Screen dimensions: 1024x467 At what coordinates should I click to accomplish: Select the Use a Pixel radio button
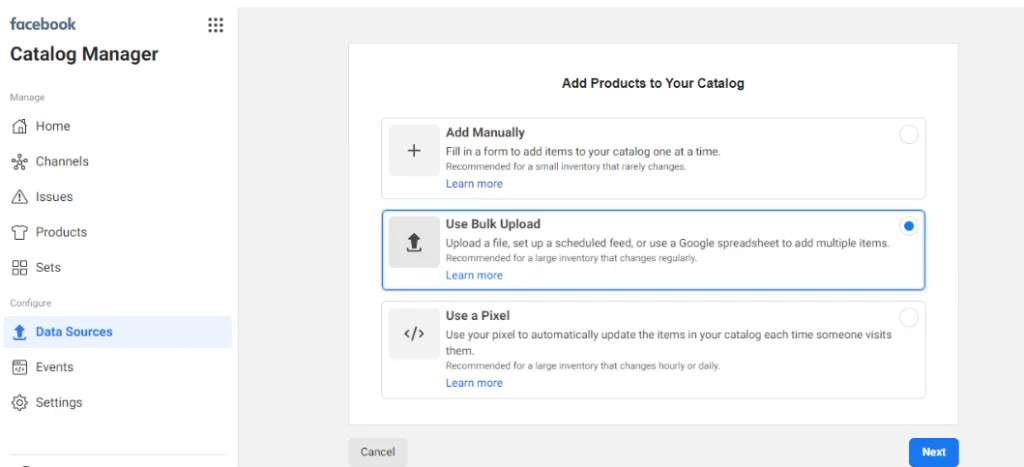point(908,318)
